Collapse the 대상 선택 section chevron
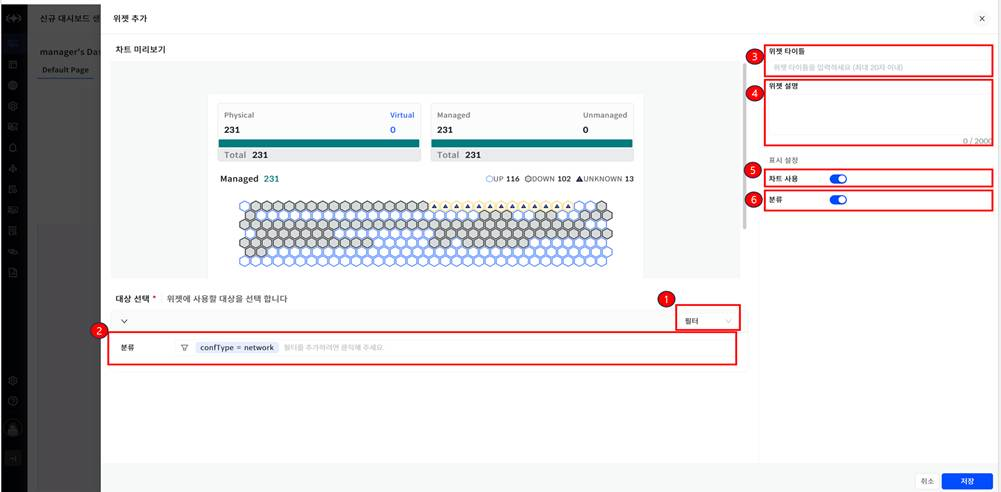 click(x=124, y=321)
